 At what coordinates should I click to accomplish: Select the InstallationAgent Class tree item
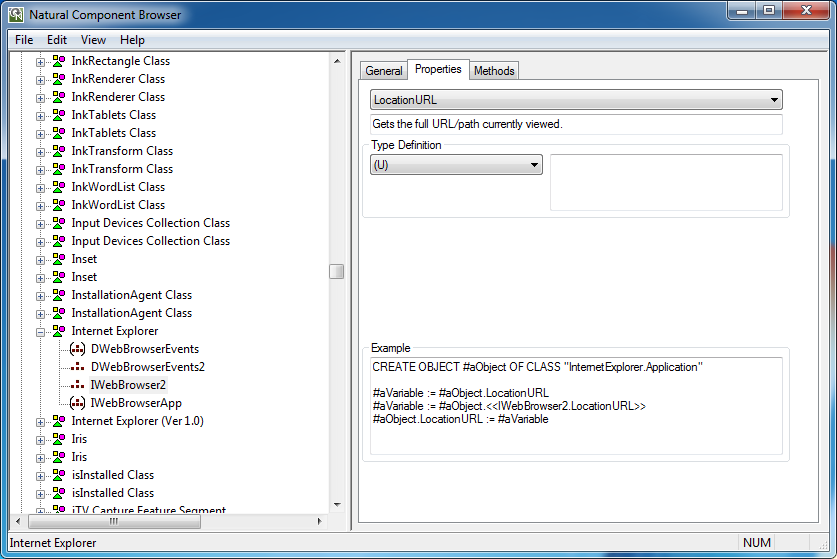[x=131, y=295]
